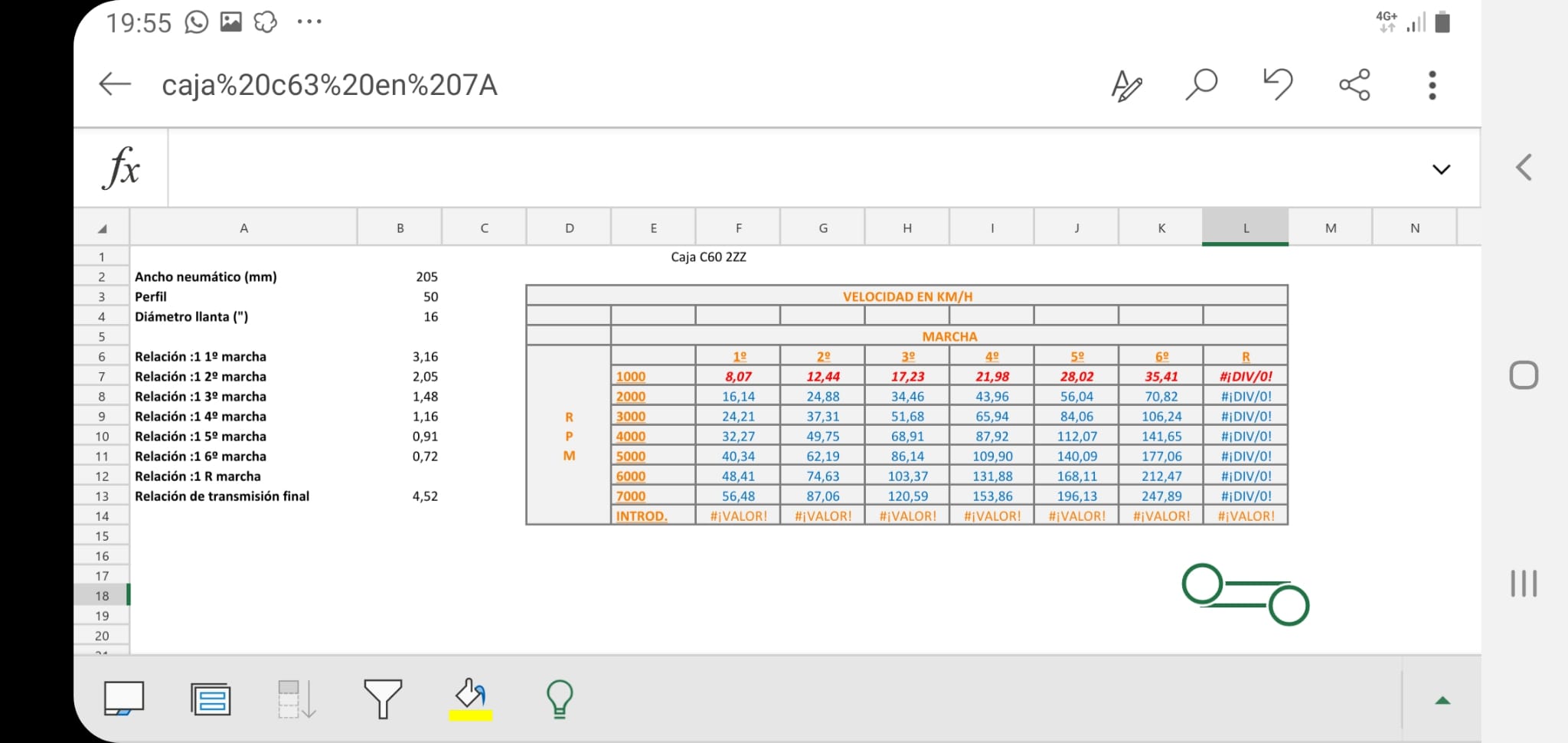Tap the lightbulb Tell Me icon
The width and height of the screenshot is (1568, 743).
560,699
